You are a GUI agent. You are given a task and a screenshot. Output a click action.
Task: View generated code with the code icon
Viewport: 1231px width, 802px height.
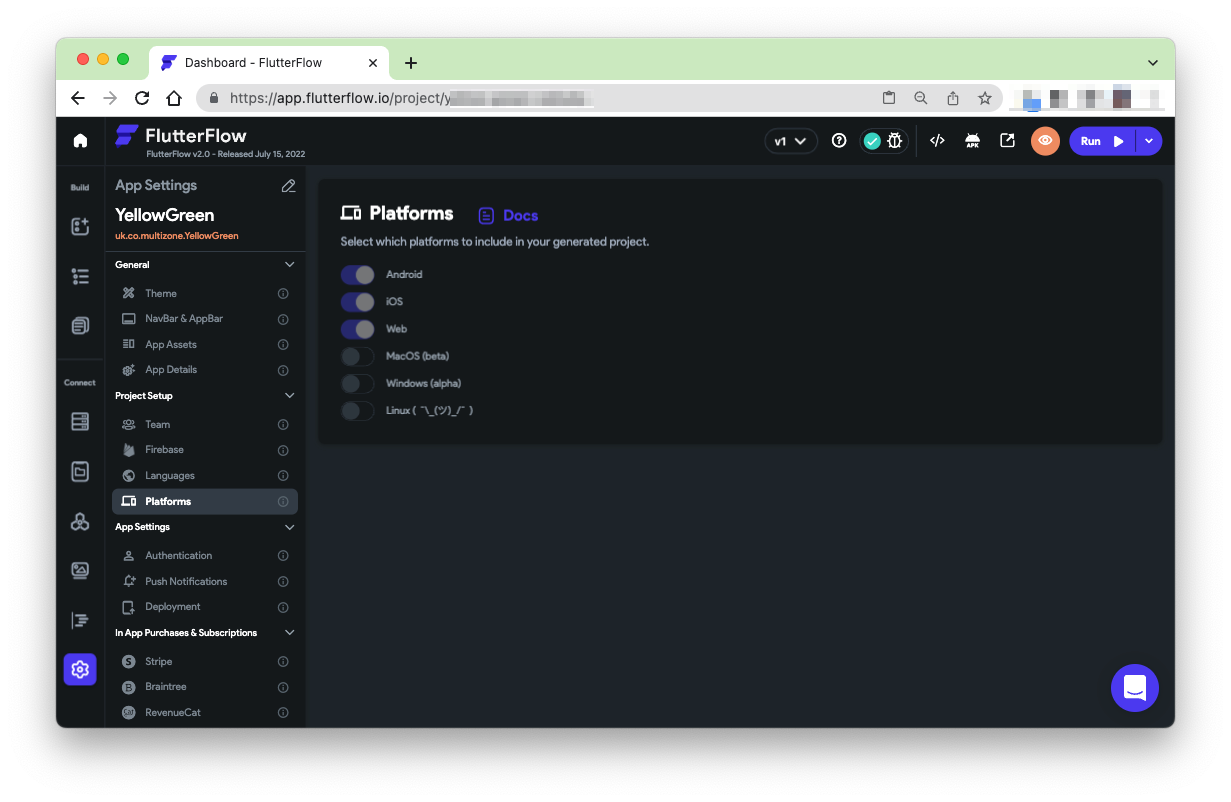(937, 141)
